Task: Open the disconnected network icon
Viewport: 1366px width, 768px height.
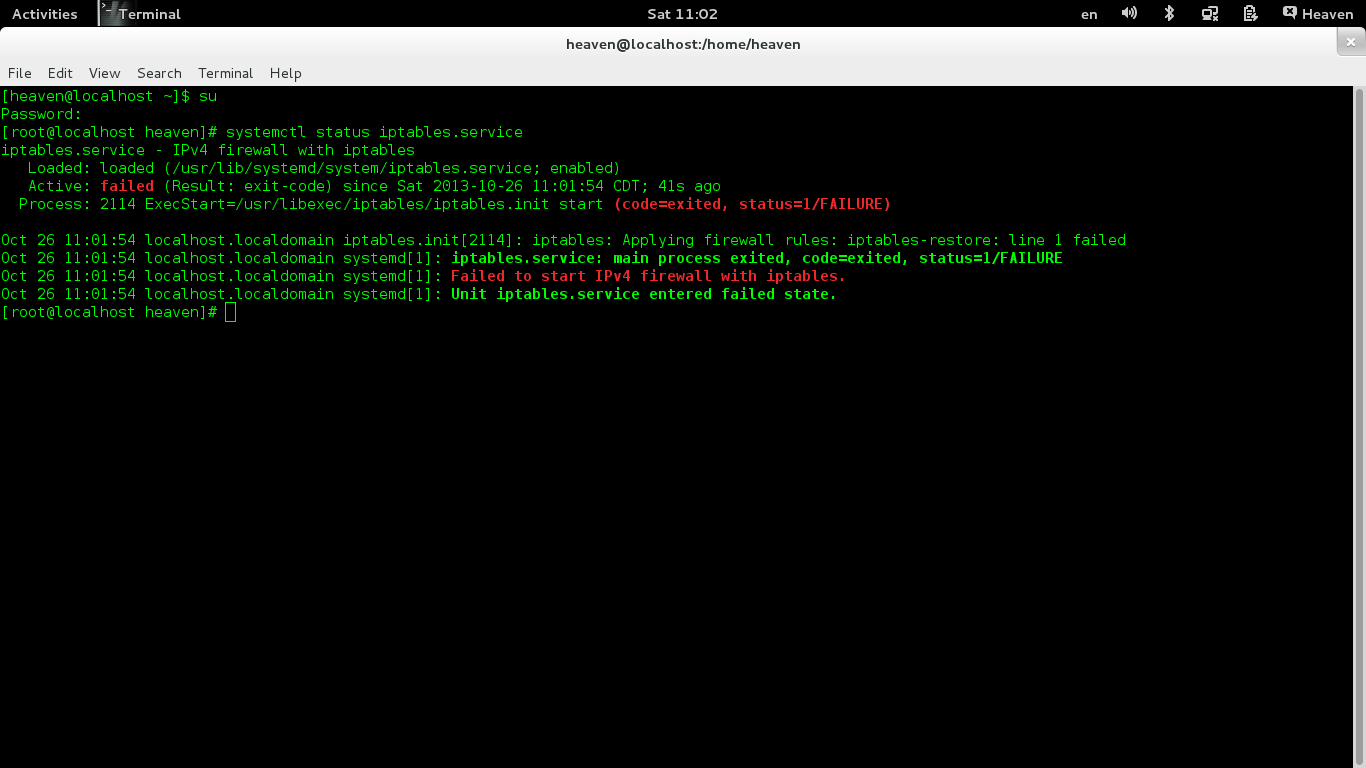Action: click(x=1210, y=14)
